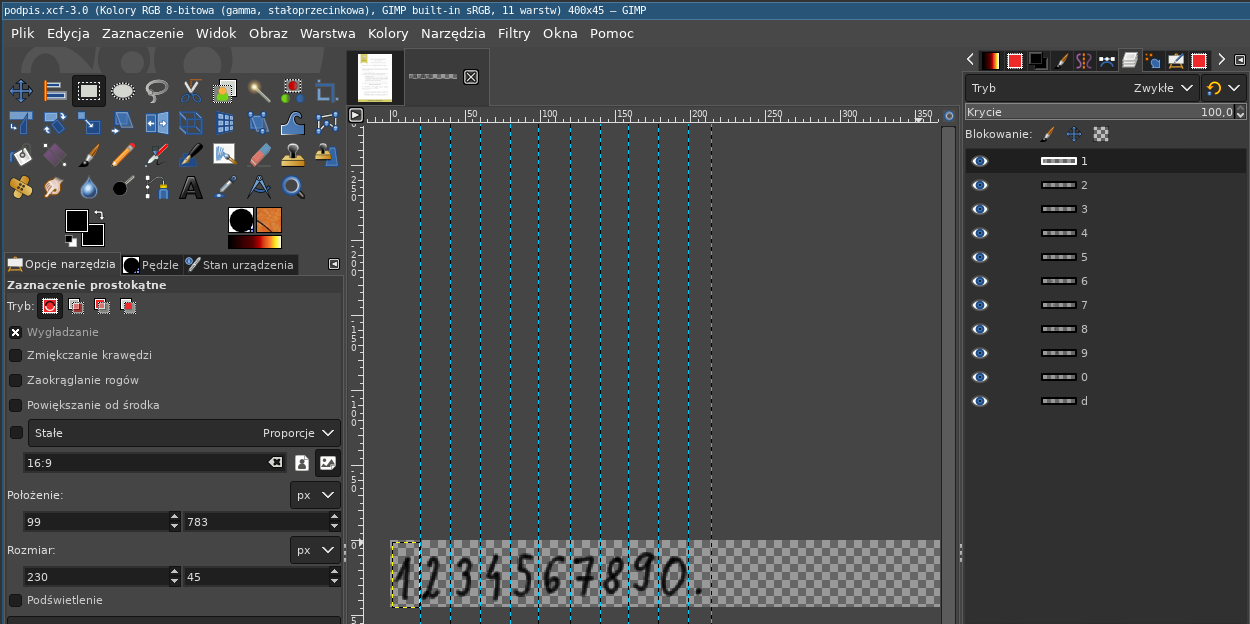
Task: Select the Ellipse Select tool
Action: pos(123,92)
